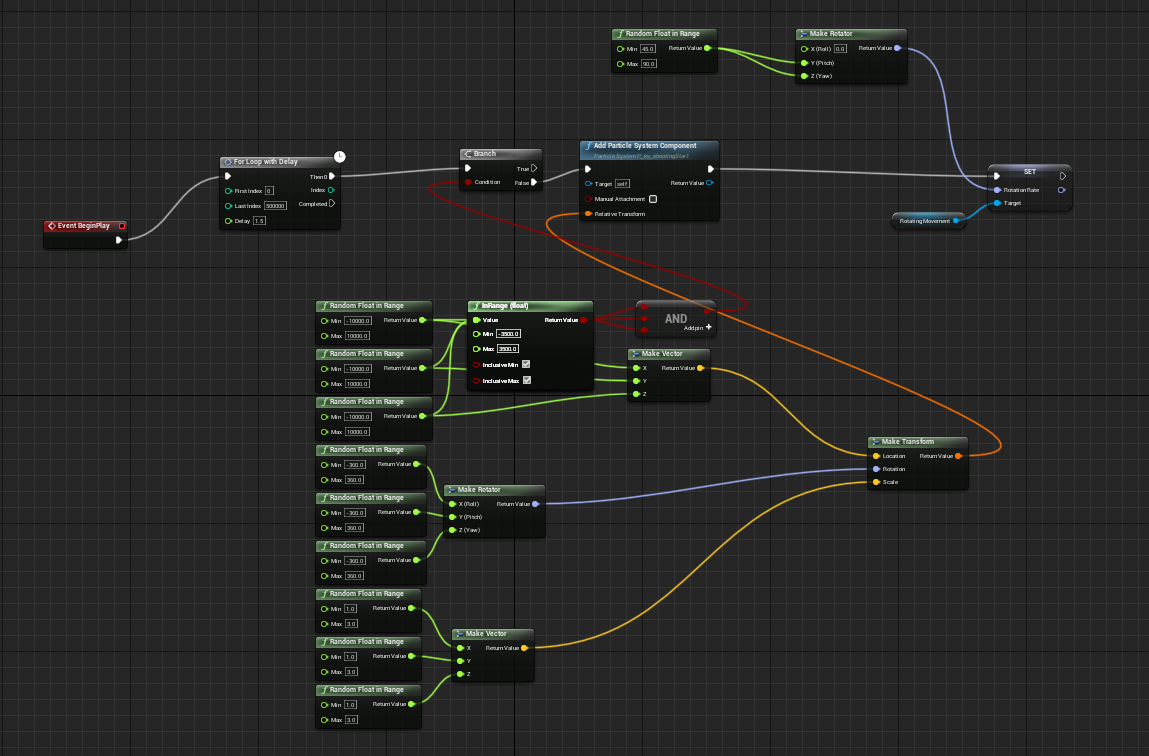Click the Index output pin on For Loop
Viewport: 1149px width, 756px height.
332,190
